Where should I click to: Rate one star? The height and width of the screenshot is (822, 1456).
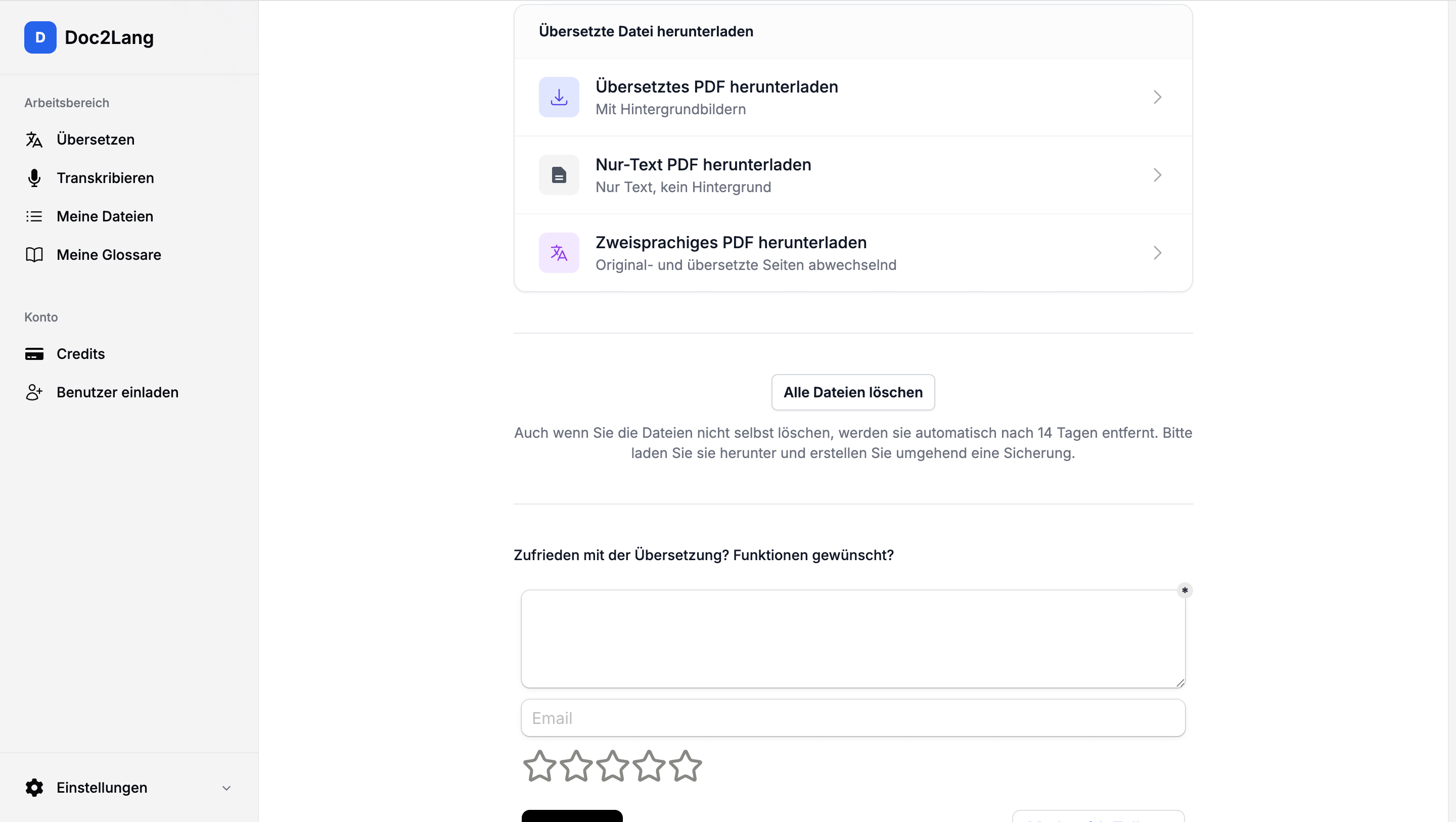click(x=539, y=766)
